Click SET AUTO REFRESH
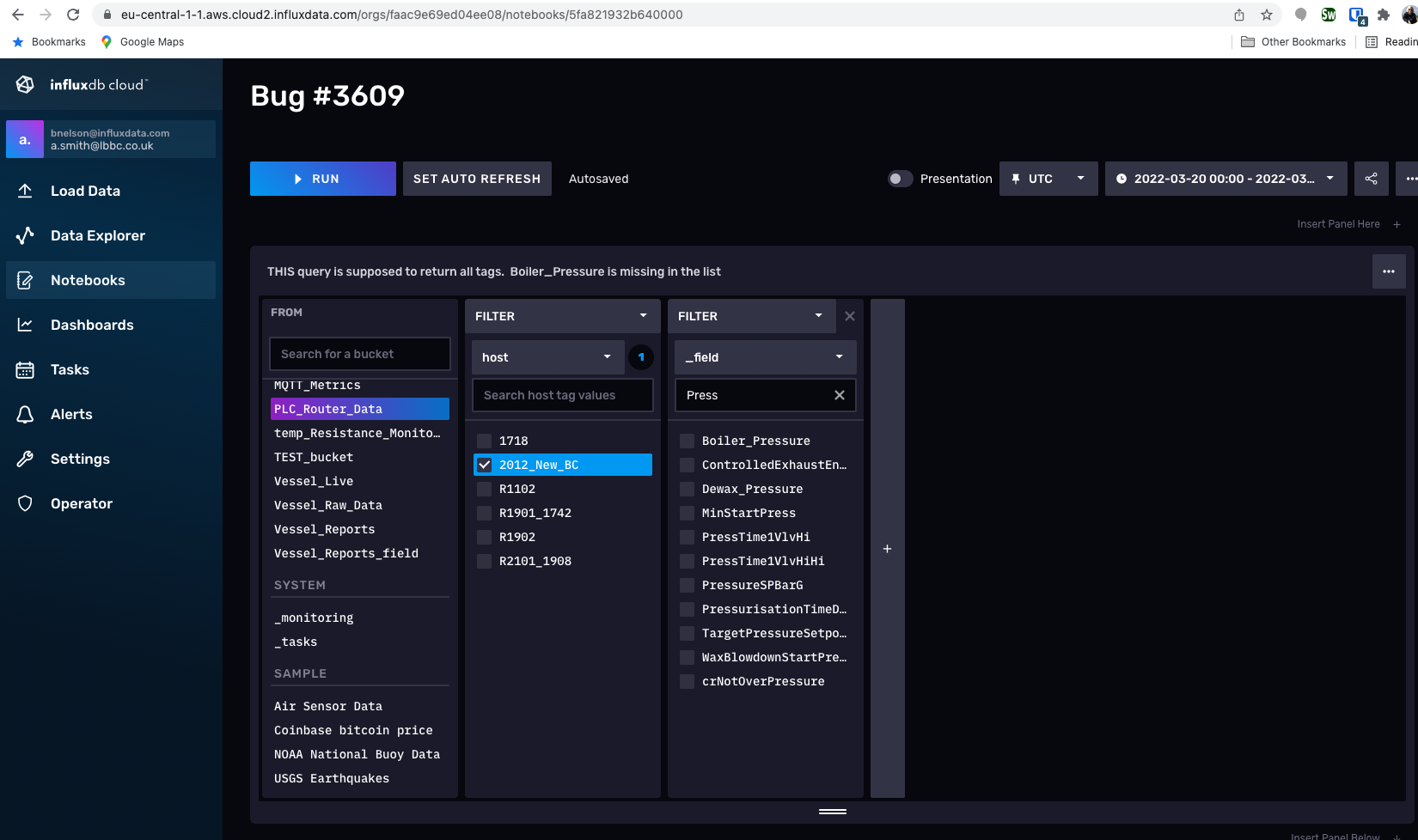Viewport: 1418px width, 840px height. 476,179
